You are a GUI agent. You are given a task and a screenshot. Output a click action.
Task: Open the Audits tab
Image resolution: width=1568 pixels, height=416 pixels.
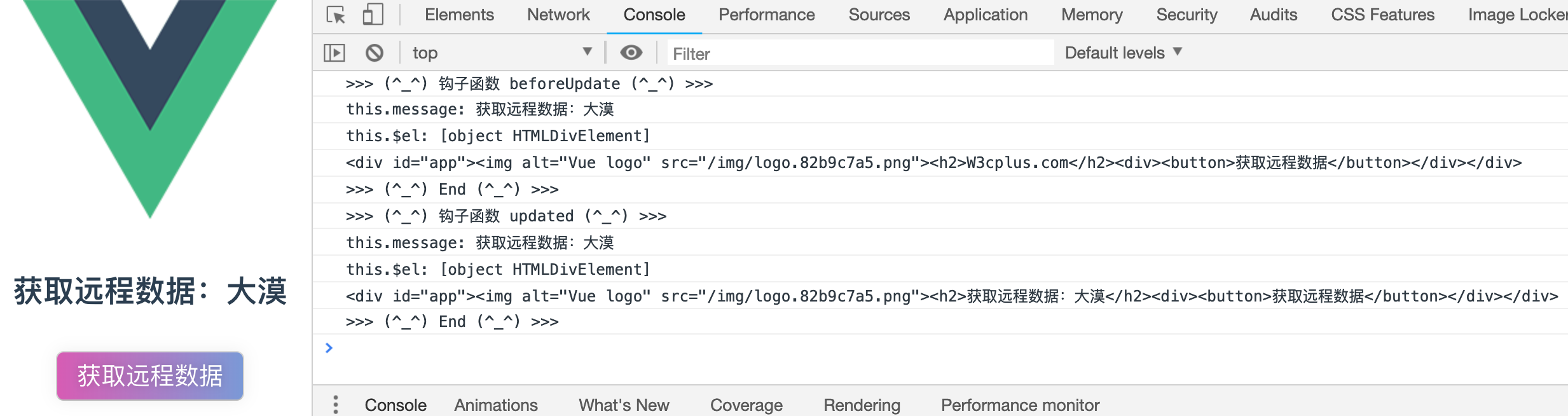click(x=1274, y=15)
